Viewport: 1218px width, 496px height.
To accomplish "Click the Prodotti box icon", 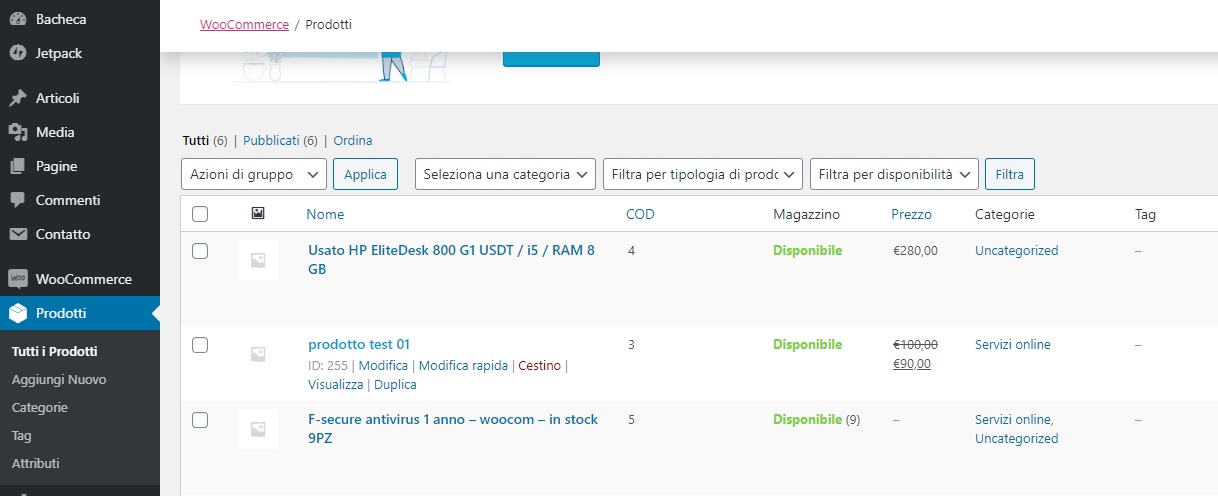I will coord(17,313).
